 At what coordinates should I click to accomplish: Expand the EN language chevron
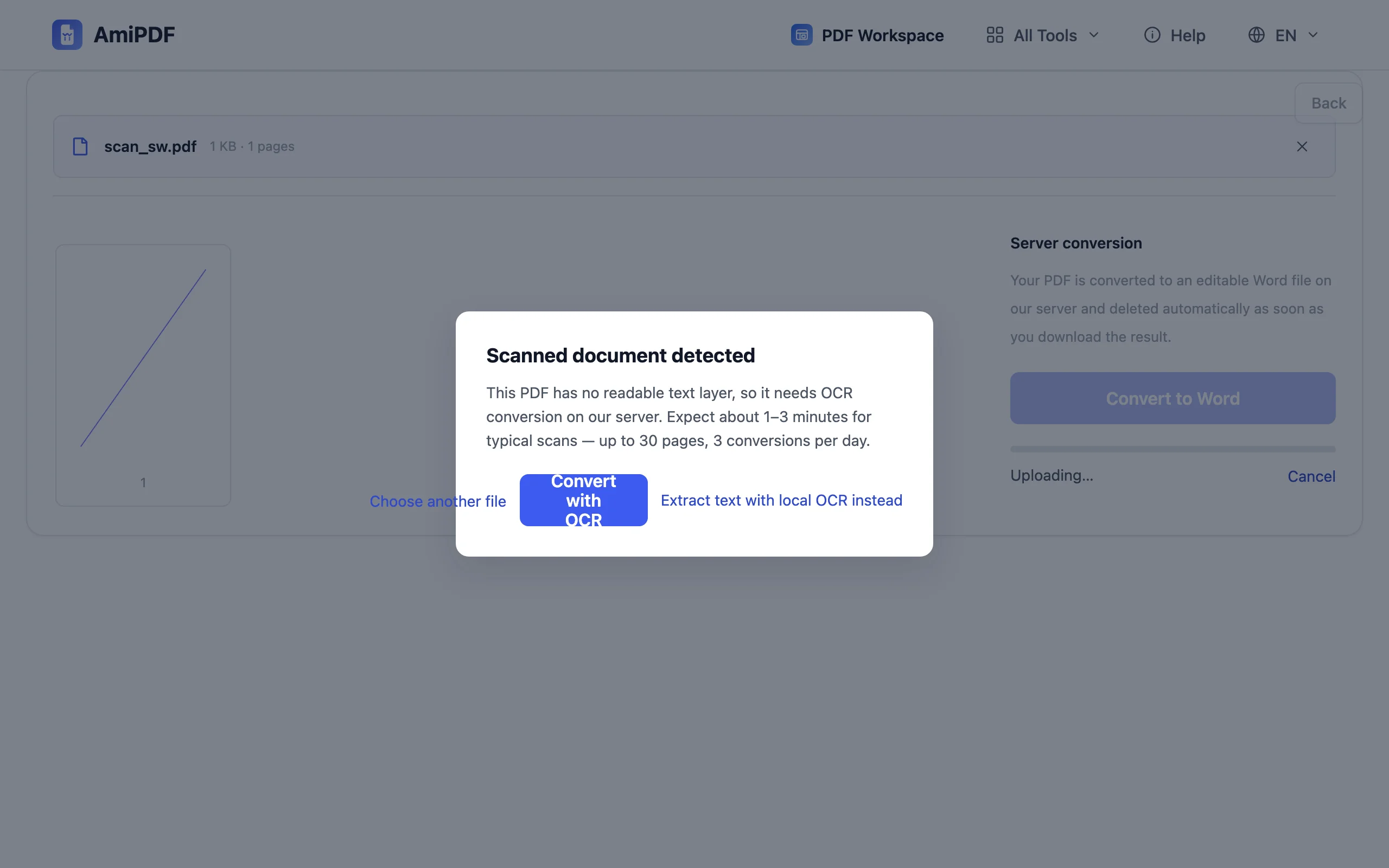coord(1312,35)
